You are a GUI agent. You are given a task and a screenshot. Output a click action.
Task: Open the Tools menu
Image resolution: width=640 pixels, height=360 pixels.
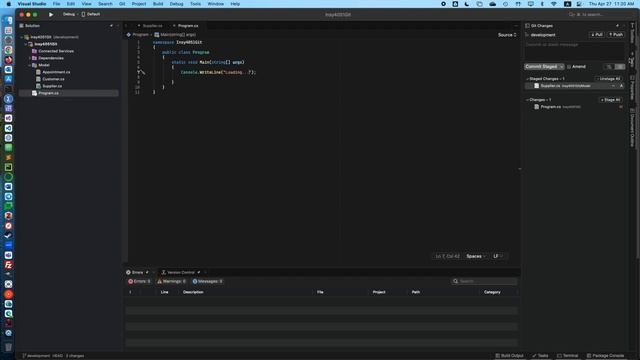[196, 4]
